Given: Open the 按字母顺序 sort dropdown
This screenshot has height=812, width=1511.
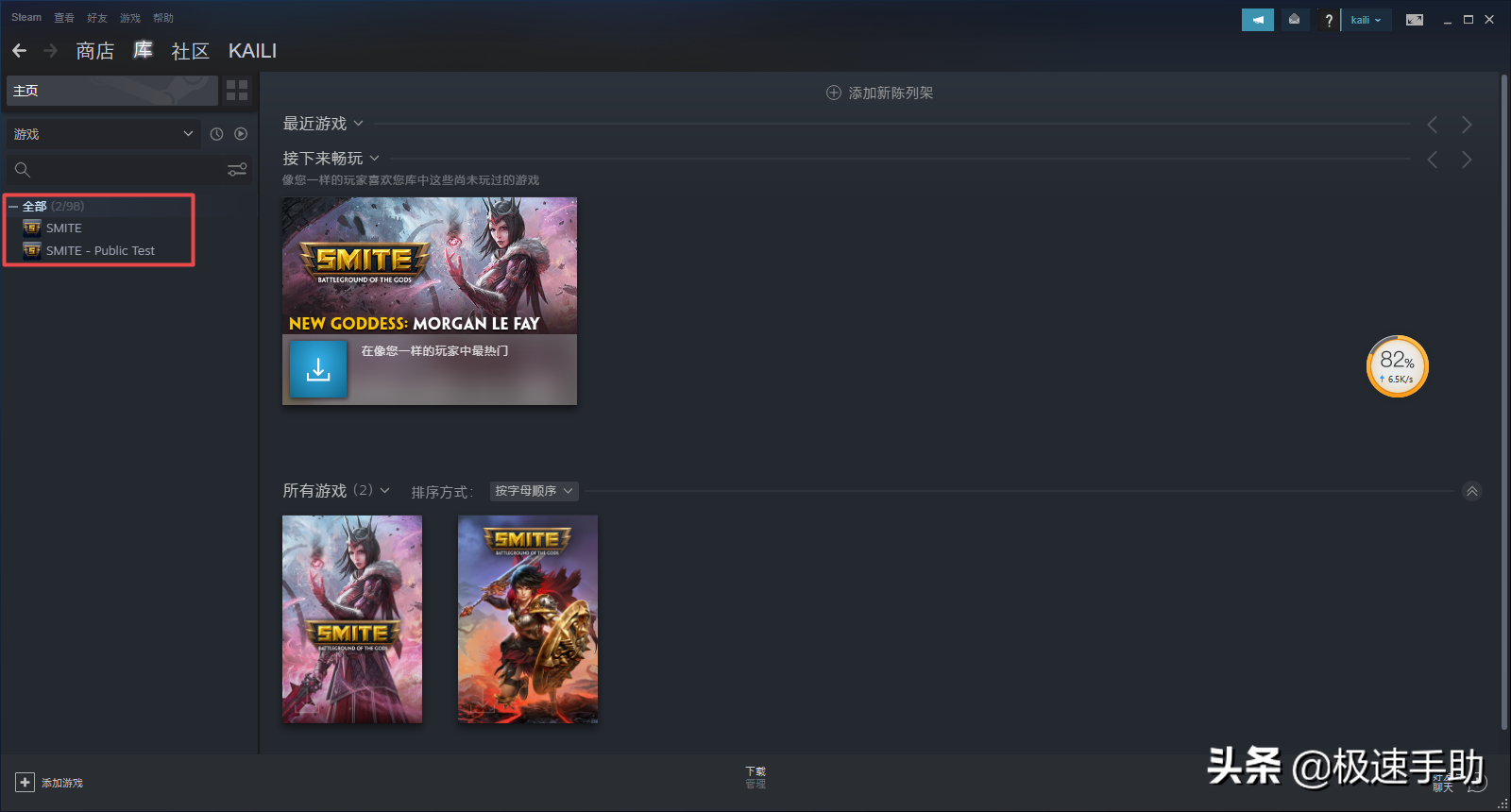Looking at the screenshot, I should 534,491.
